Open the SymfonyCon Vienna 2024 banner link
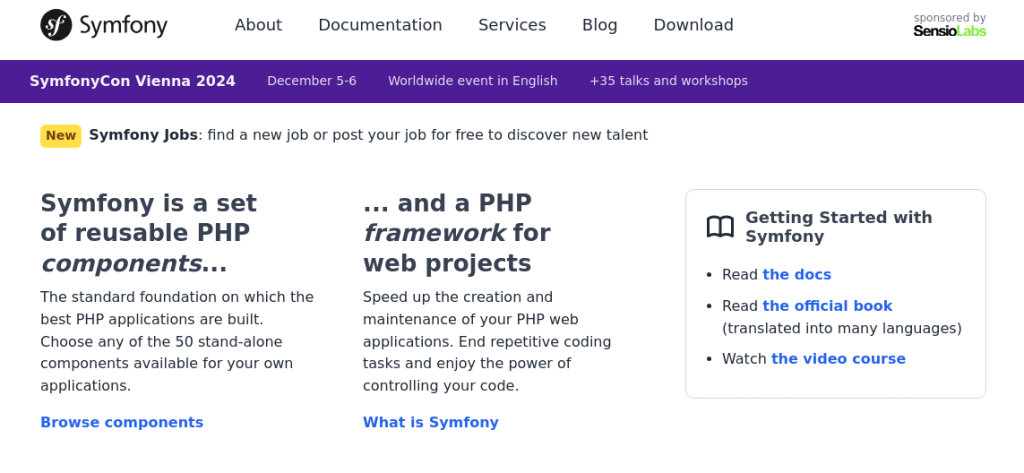Image resolution: width=1024 pixels, height=473 pixels. (x=133, y=81)
